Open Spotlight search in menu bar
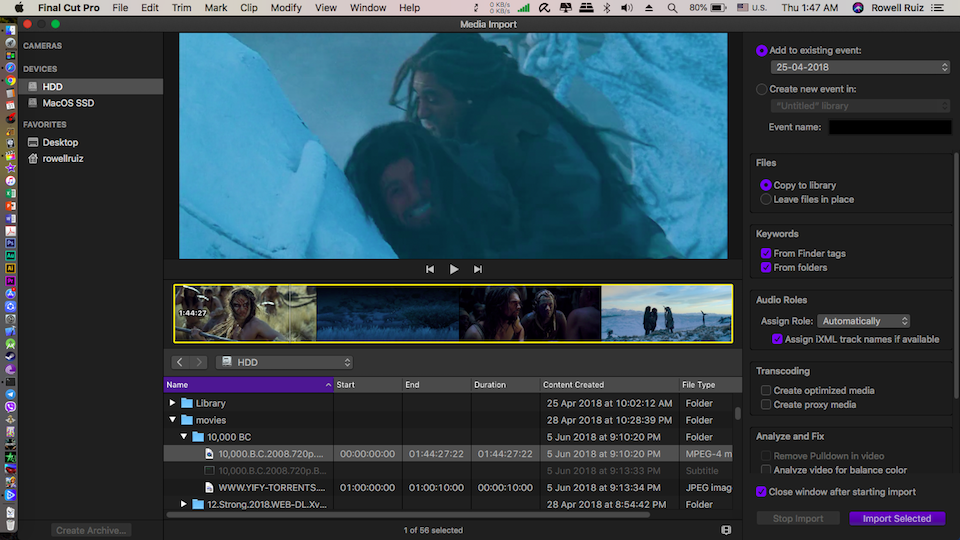960x540 pixels. tap(672, 8)
